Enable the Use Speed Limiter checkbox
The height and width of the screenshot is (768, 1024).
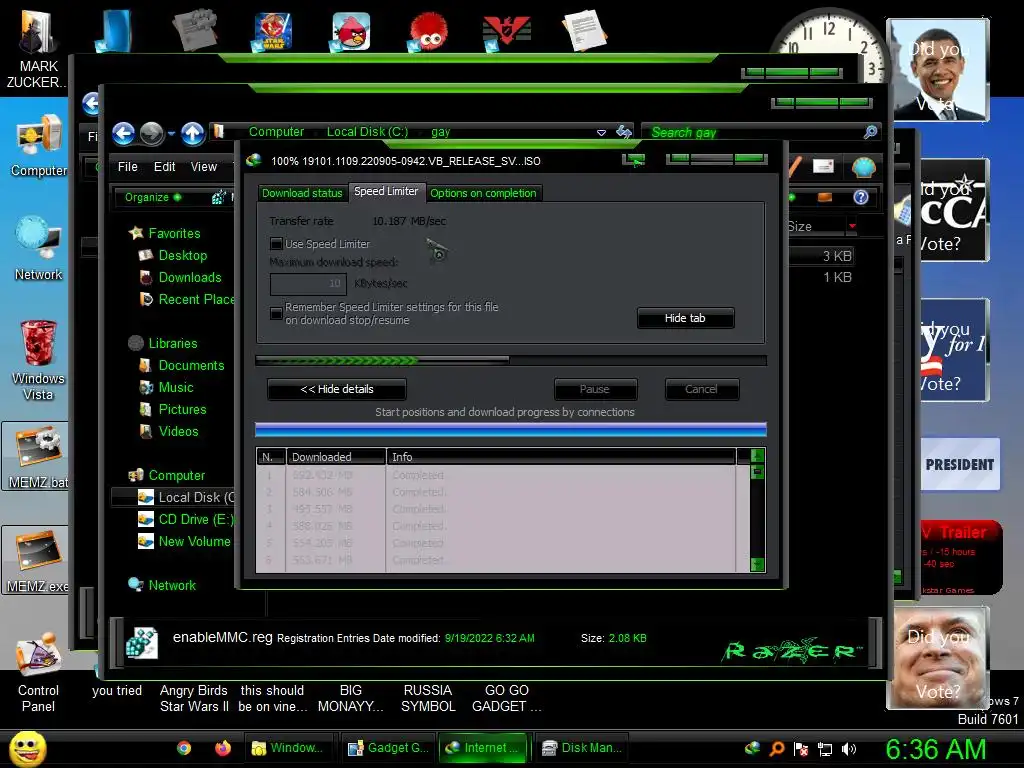click(276, 244)
